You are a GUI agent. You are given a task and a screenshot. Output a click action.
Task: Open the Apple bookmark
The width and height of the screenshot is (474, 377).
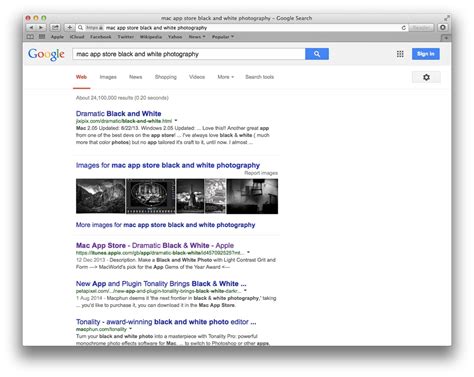tap(57, 37)
